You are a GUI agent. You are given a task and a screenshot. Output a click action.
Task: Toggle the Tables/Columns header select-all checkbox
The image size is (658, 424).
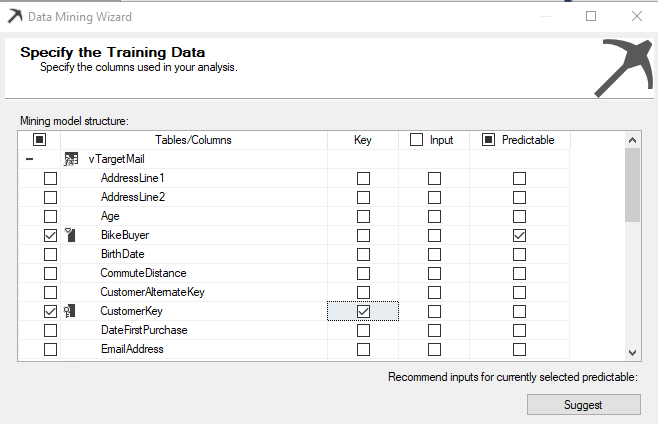(x=40, y=140)
